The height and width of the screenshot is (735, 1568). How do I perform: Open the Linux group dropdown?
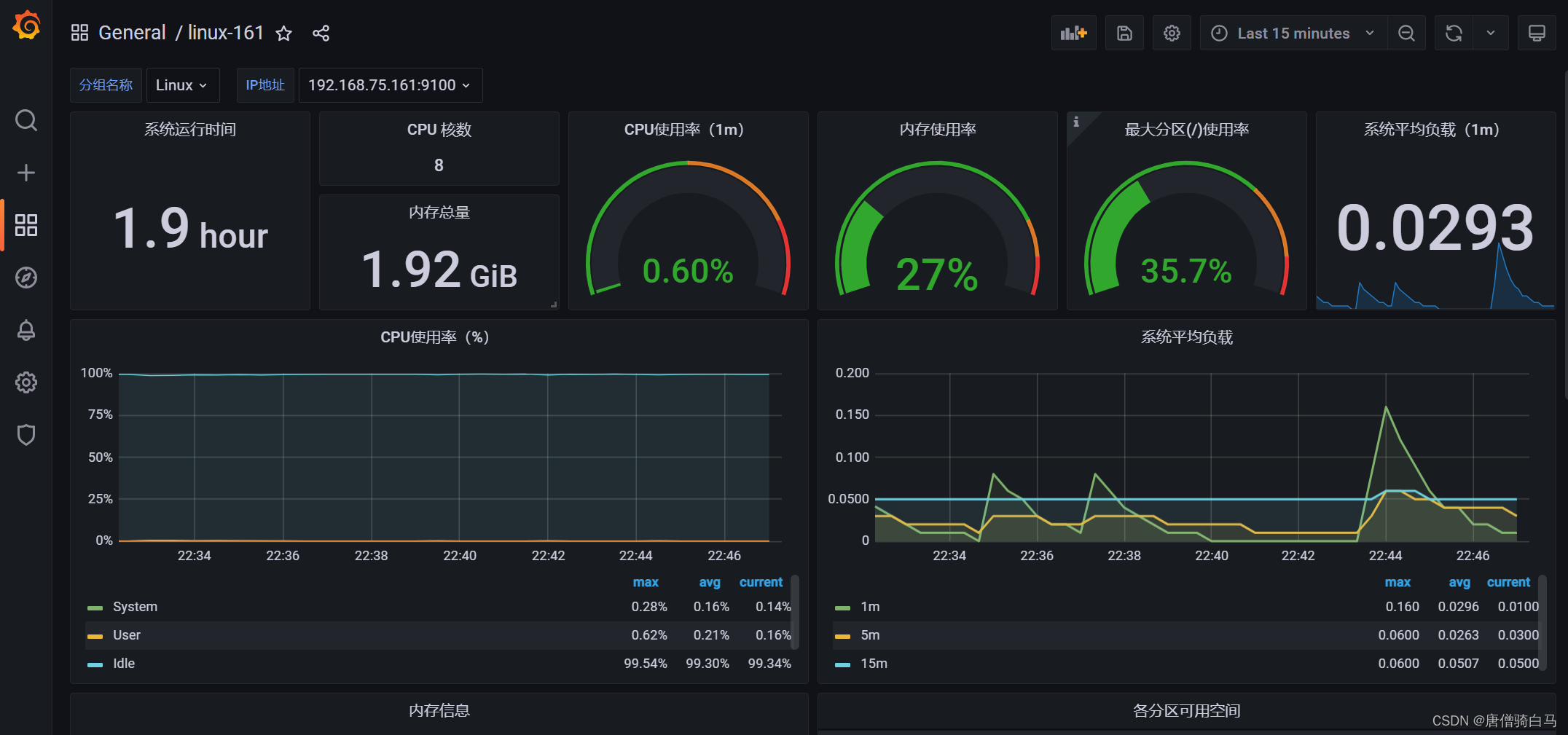(181, 85)
